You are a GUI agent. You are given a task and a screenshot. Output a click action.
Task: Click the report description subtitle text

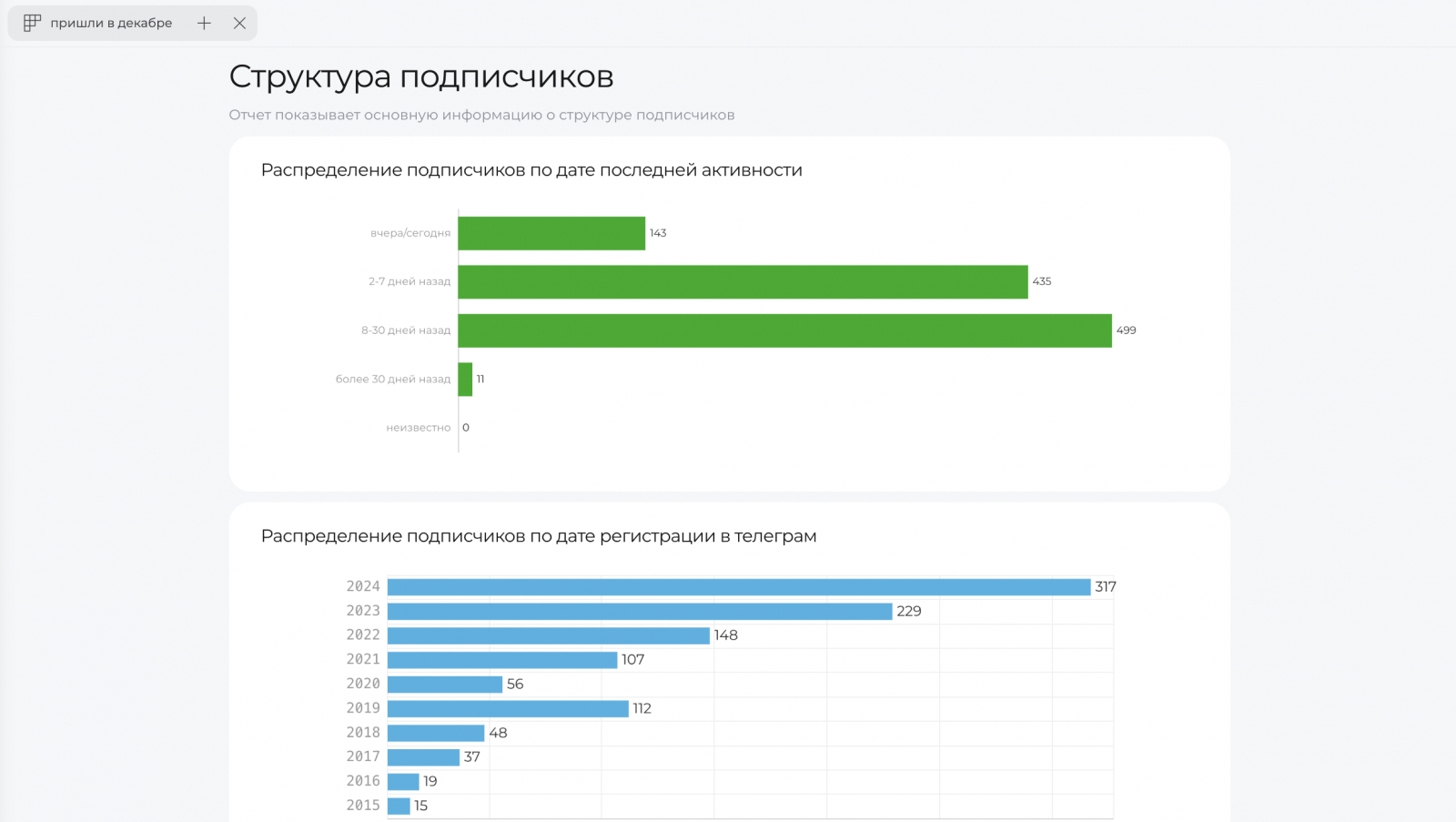(481, 115)
